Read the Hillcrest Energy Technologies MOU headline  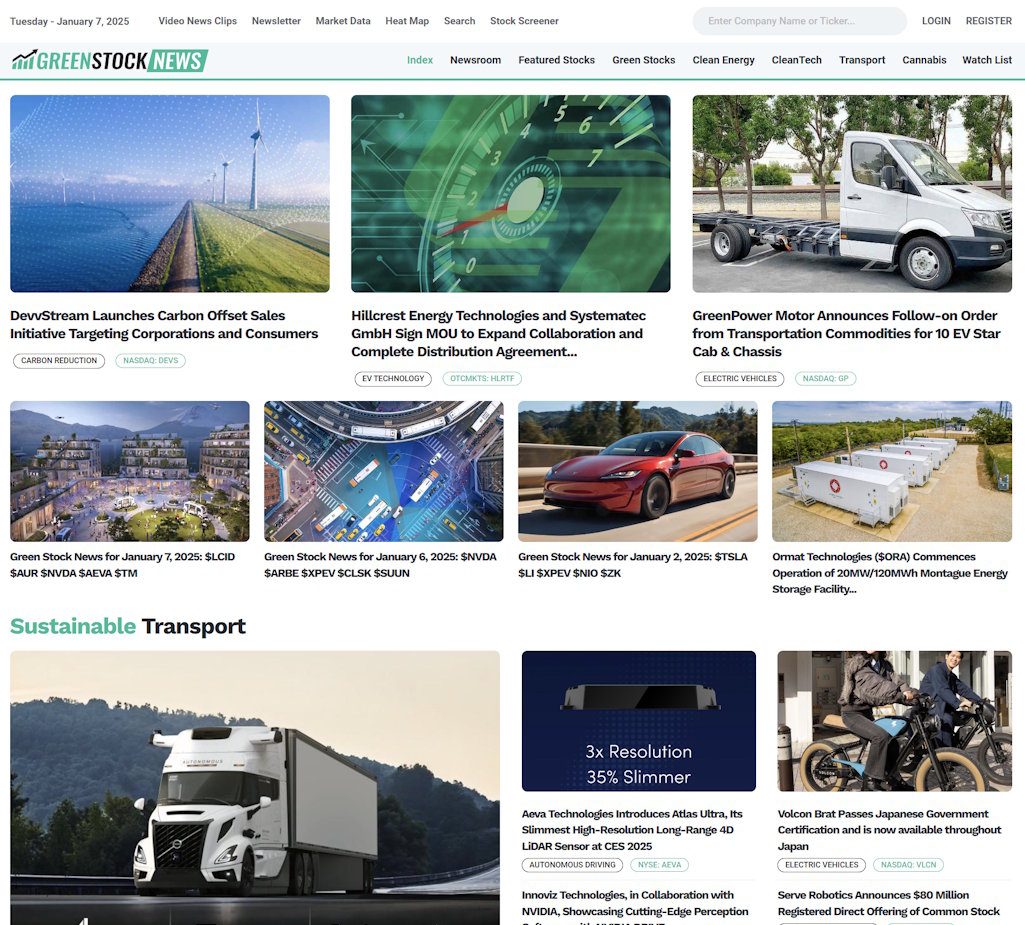click(x=498, y=333)
